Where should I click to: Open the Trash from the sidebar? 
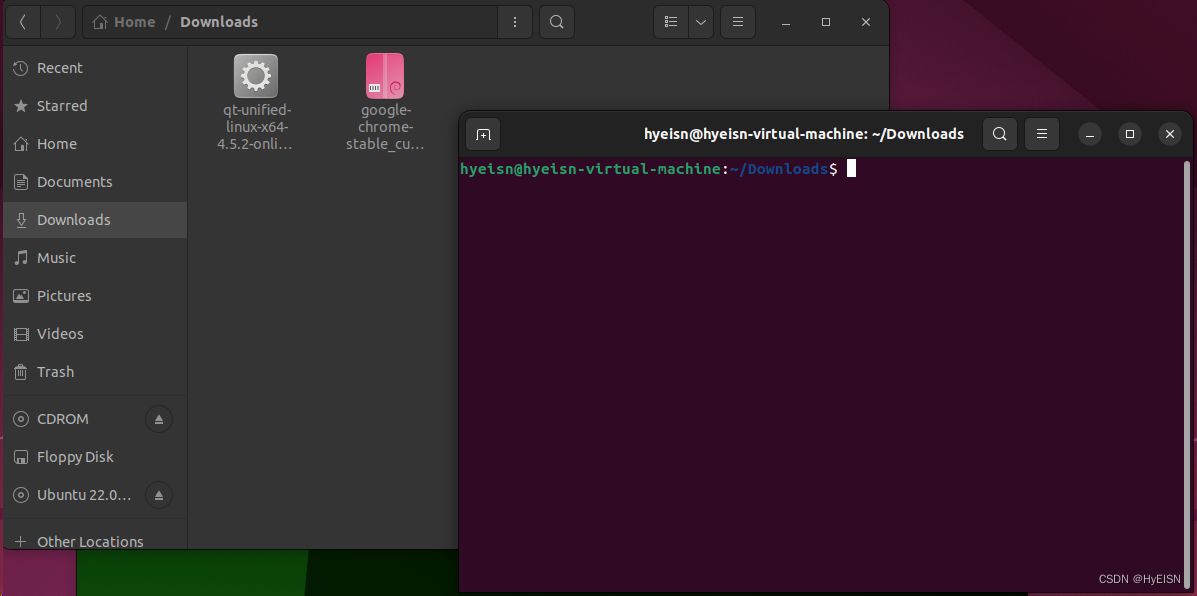pyautogui.click(x=57, y=371)
